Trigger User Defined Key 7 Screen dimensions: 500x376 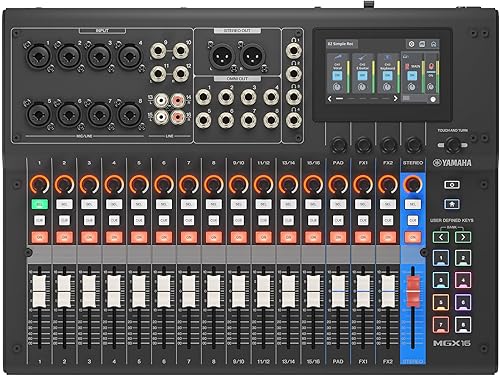[441, 325]
